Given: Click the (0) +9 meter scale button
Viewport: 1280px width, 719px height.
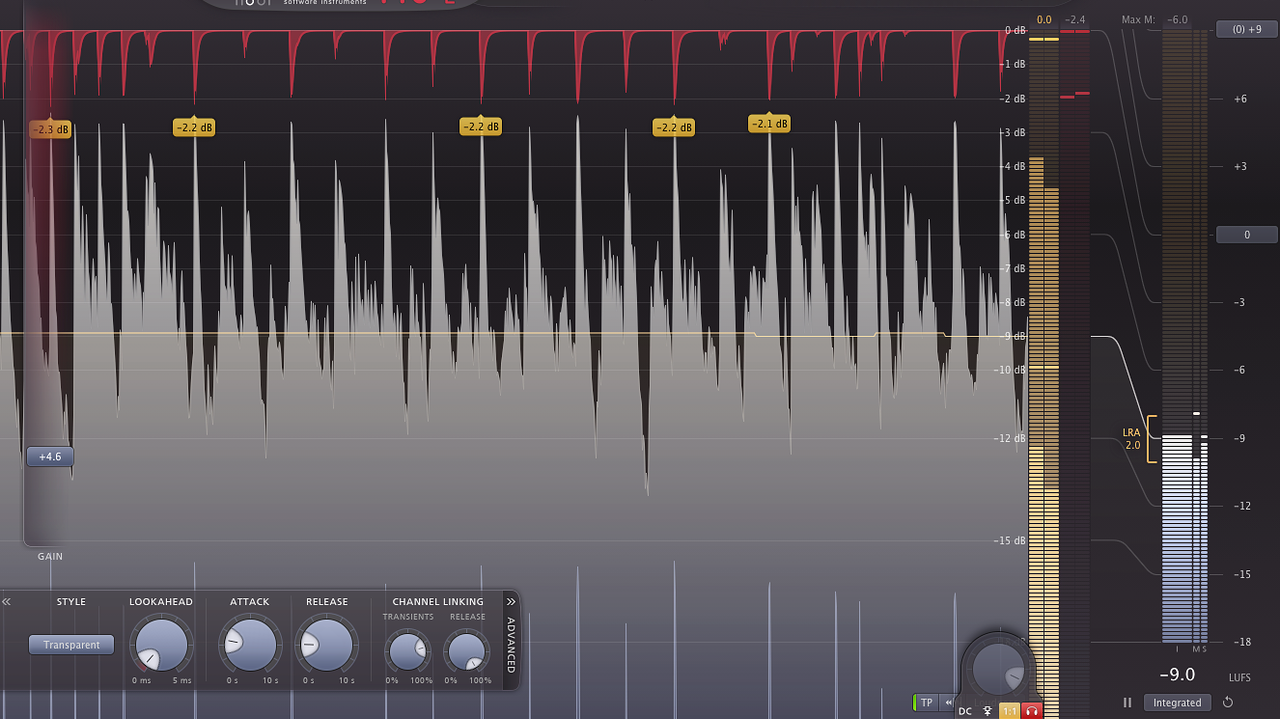Looking at the screenshot, I should coord(1245,28).
